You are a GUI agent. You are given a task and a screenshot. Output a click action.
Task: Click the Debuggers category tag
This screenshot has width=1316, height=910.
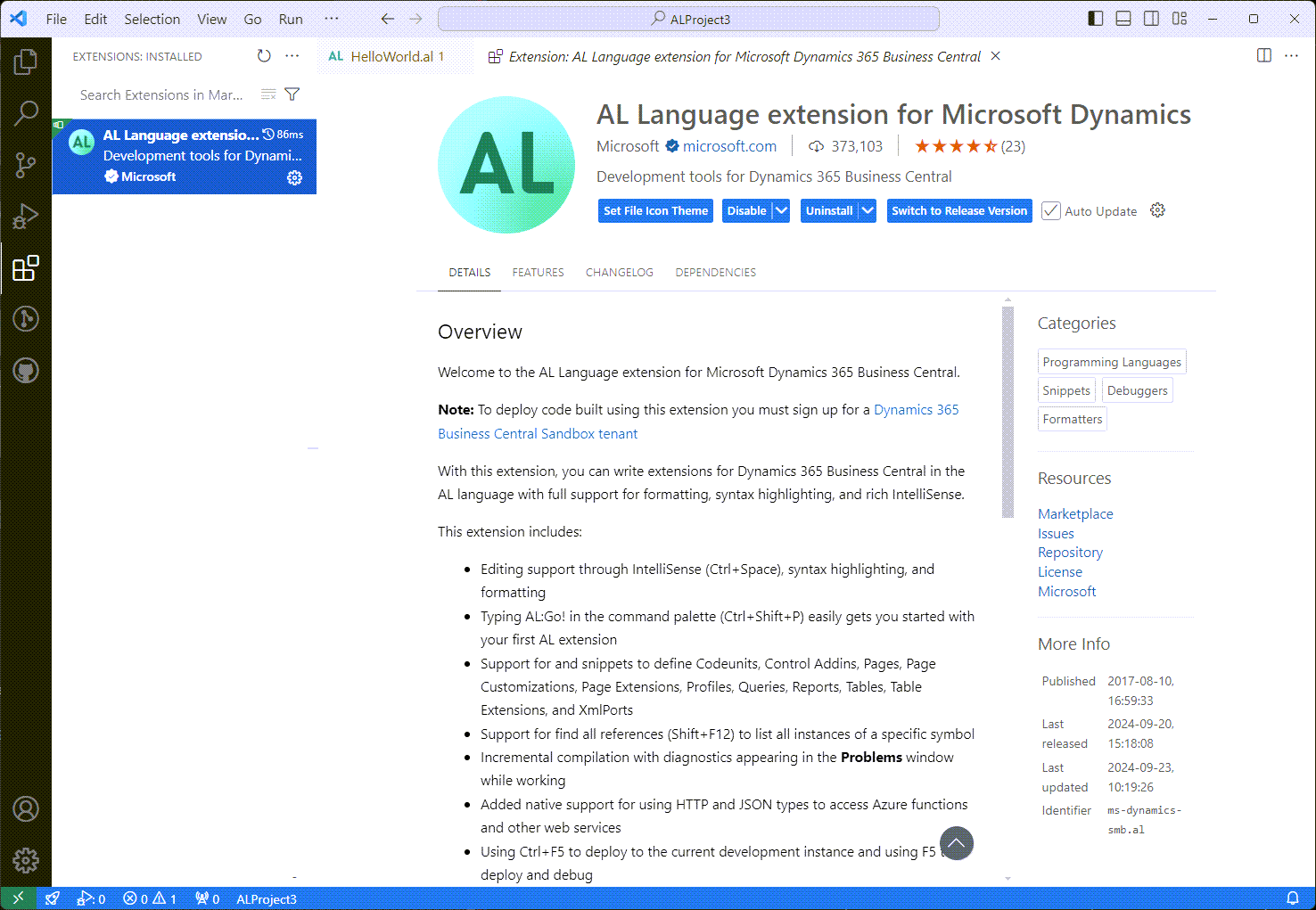(x=1137, y=390)
